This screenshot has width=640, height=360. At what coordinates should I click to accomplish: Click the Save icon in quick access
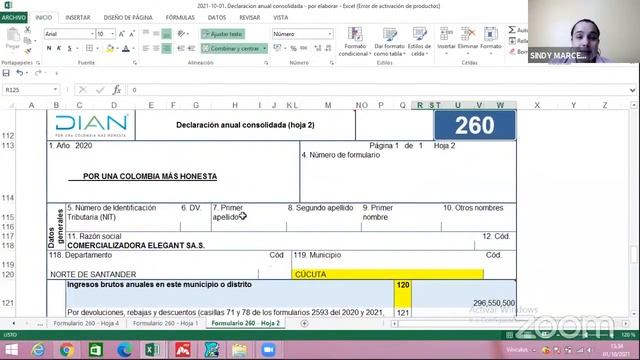click(x=6, y=73)
